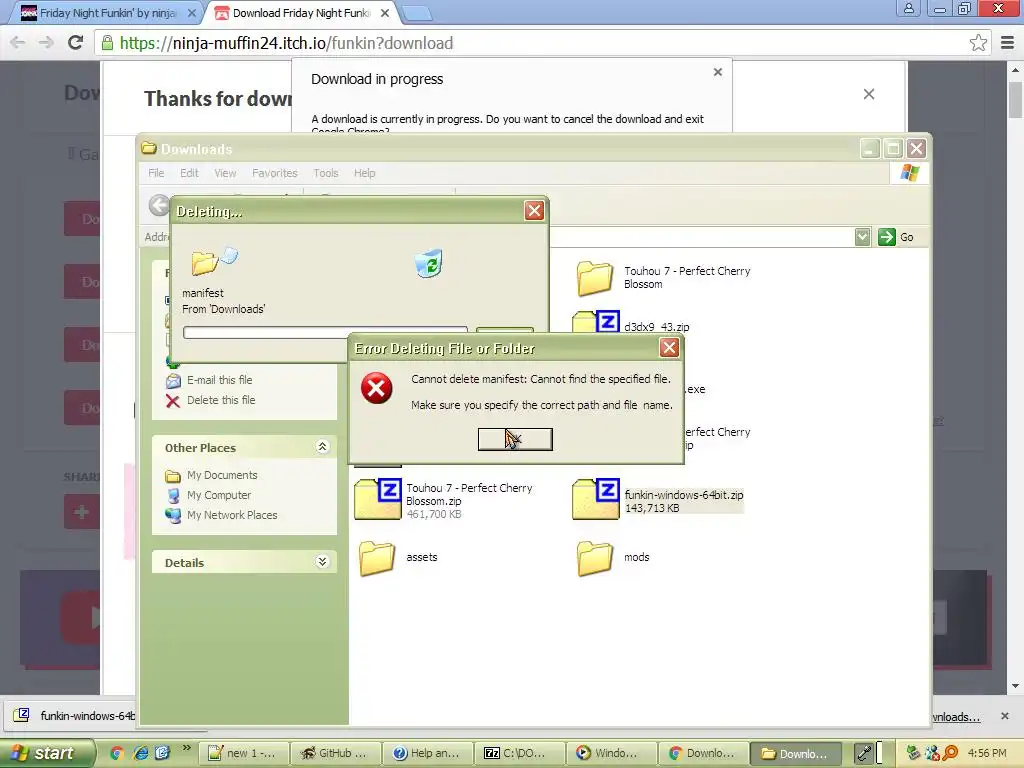This screenshot has width=1024, height=768.
Task: Close the Error Deleting File dialog
Action: click(x=669, y=347)
